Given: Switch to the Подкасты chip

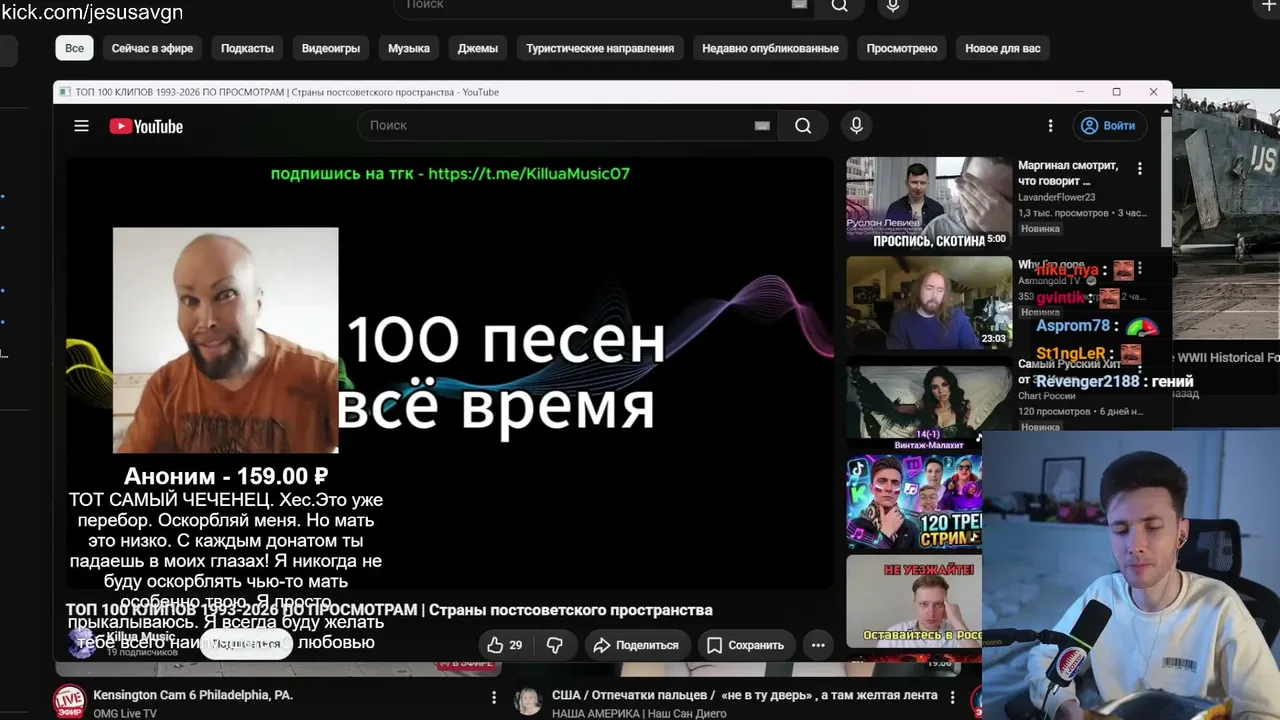Looking at the screenshot, I should (247, 48).
